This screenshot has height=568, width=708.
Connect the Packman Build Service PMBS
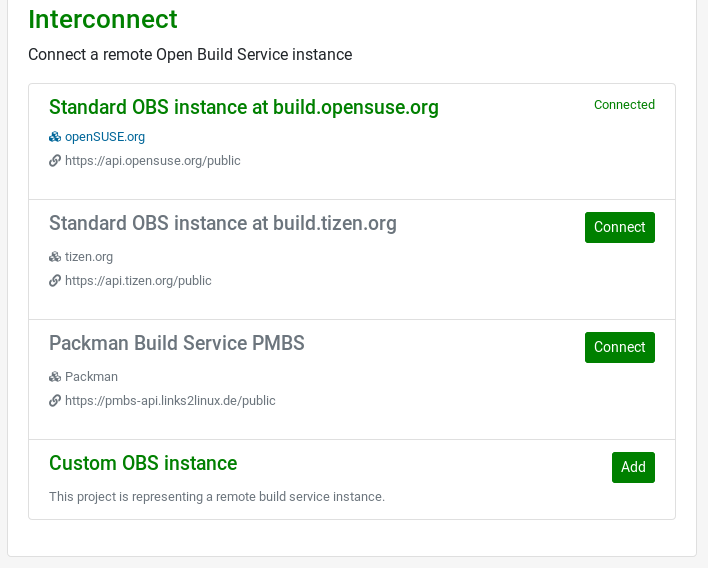[x=619, y=347]
